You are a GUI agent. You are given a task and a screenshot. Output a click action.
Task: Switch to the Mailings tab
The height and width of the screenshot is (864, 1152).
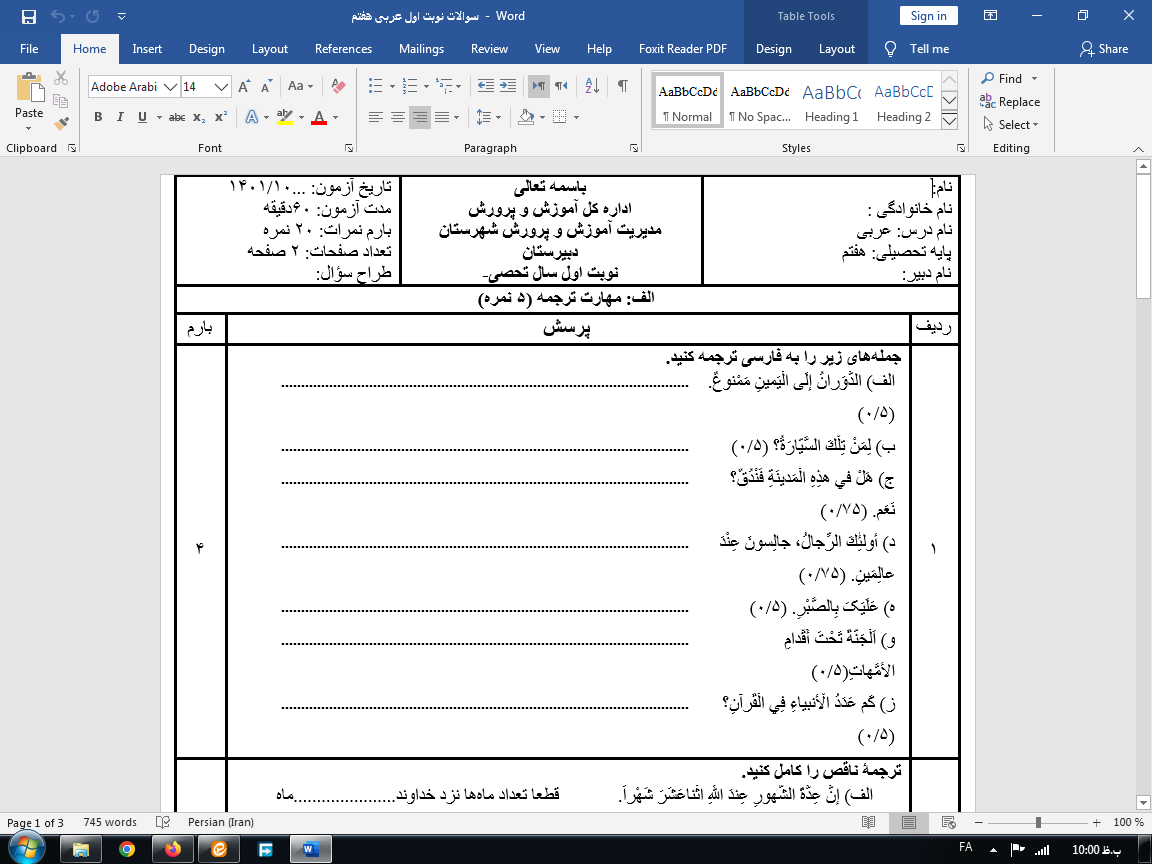pyautogui.click(x=421, y=48)
